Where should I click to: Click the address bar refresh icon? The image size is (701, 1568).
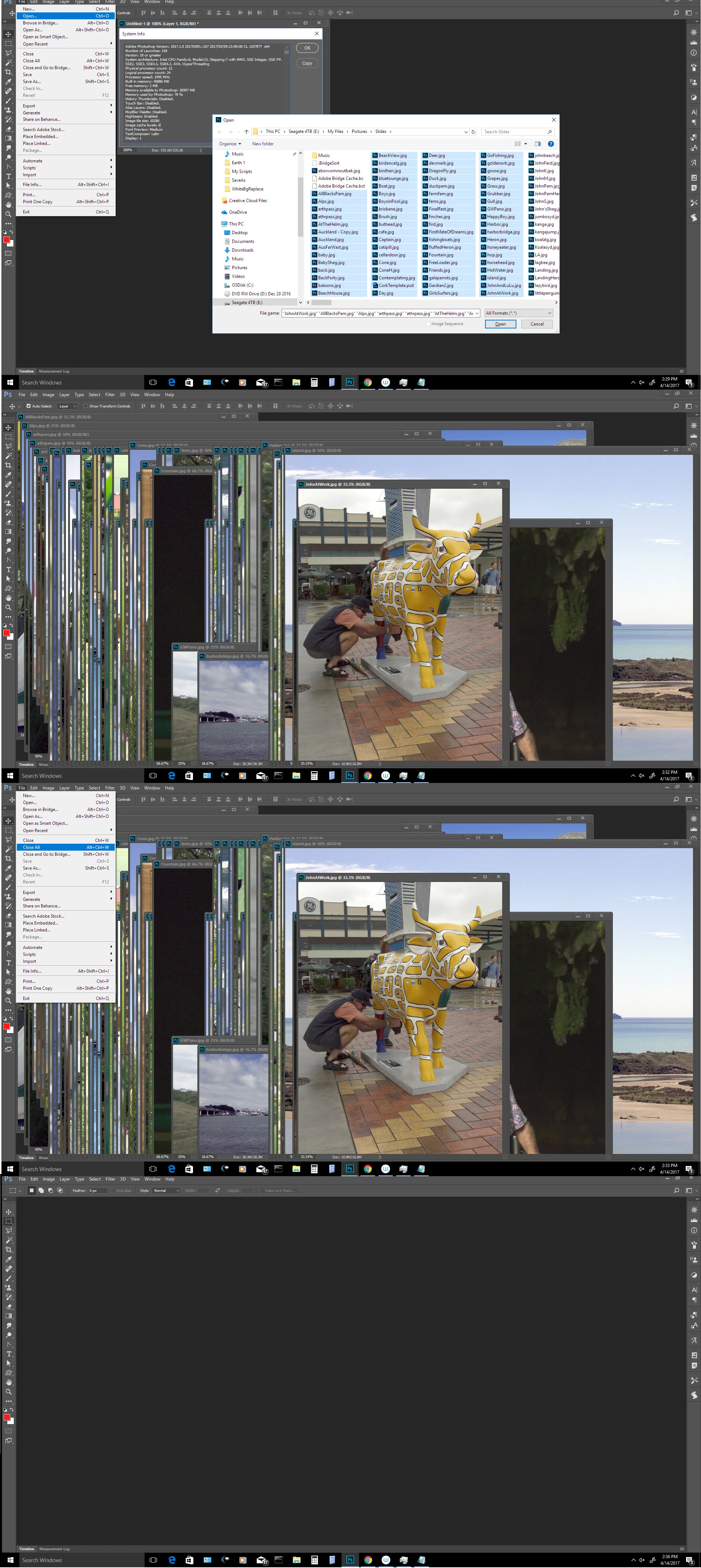pos(473,131)
